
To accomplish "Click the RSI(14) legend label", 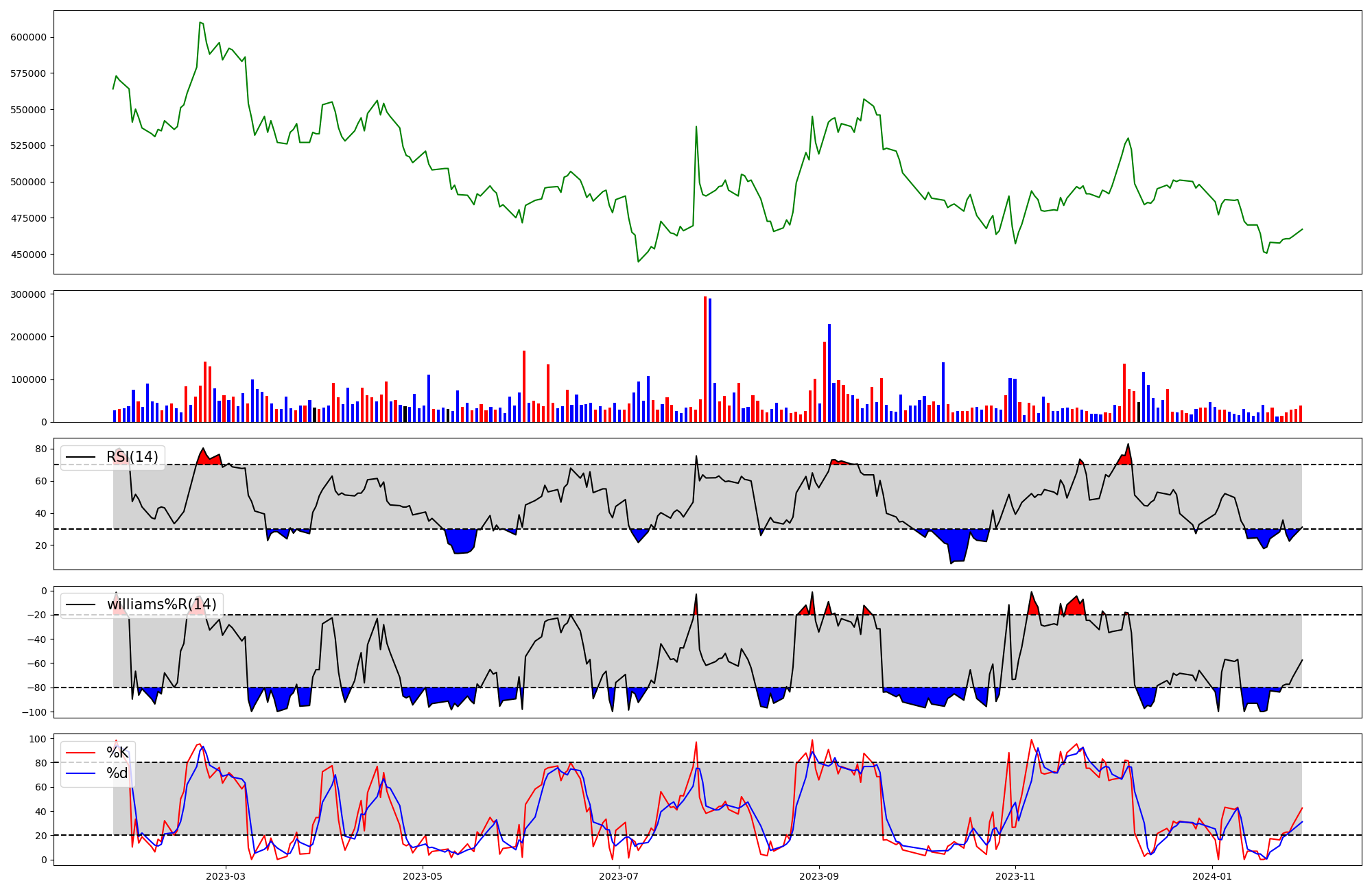I will pos(132,457).
